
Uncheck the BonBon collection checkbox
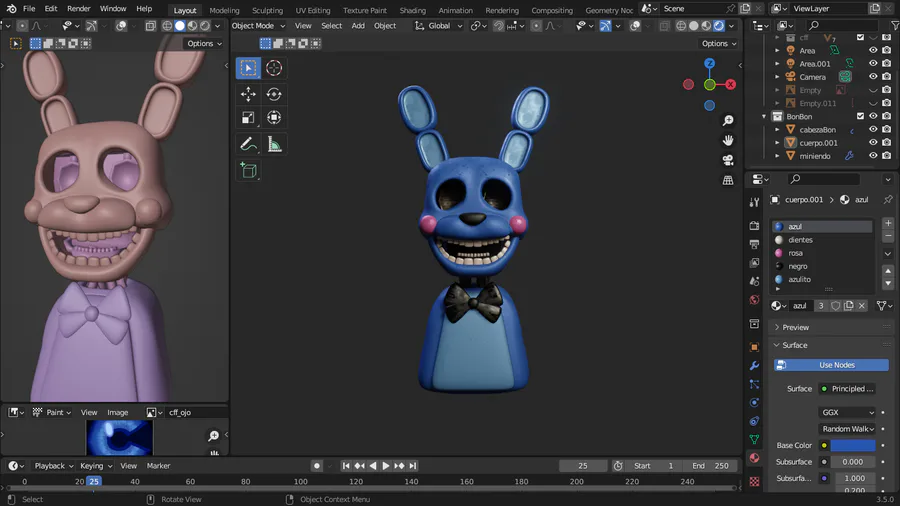pos(860,117)
